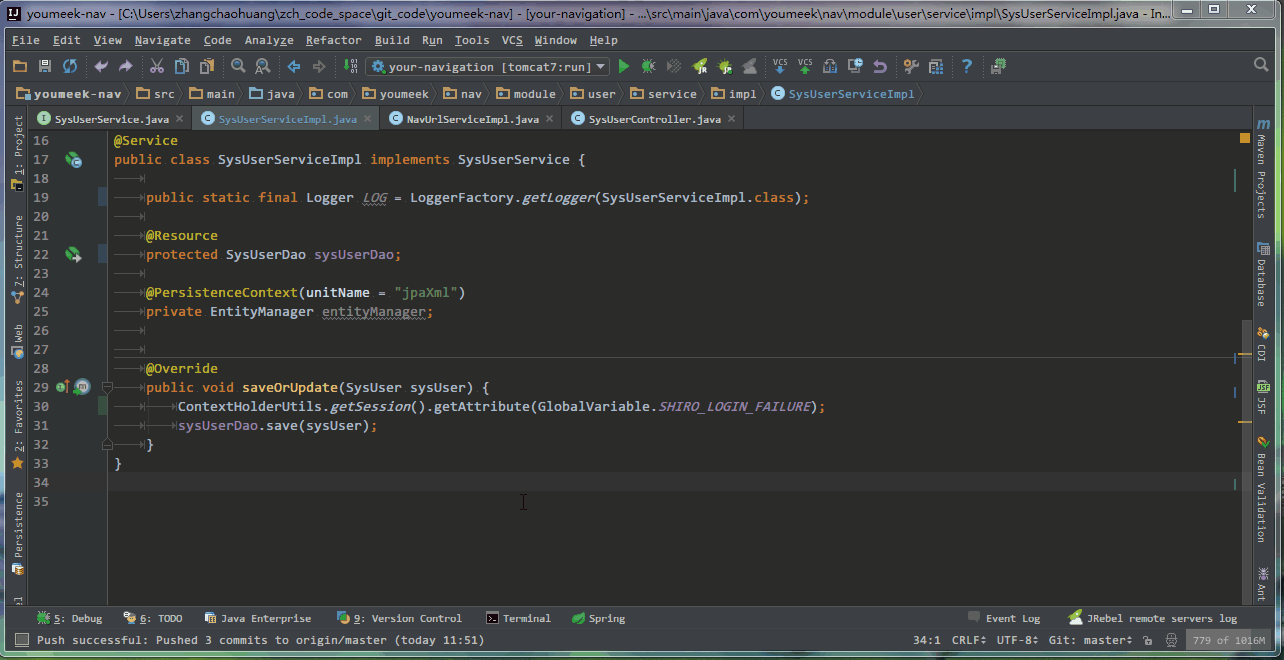The image size is (1284, 660).
Task: Start debugging with the Debug bug icon
Action: point(648,67)
